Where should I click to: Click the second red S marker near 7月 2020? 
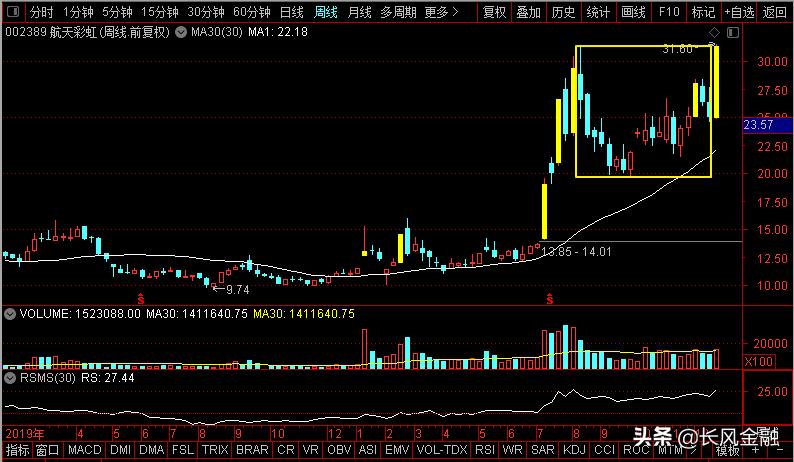click(550, 298)
